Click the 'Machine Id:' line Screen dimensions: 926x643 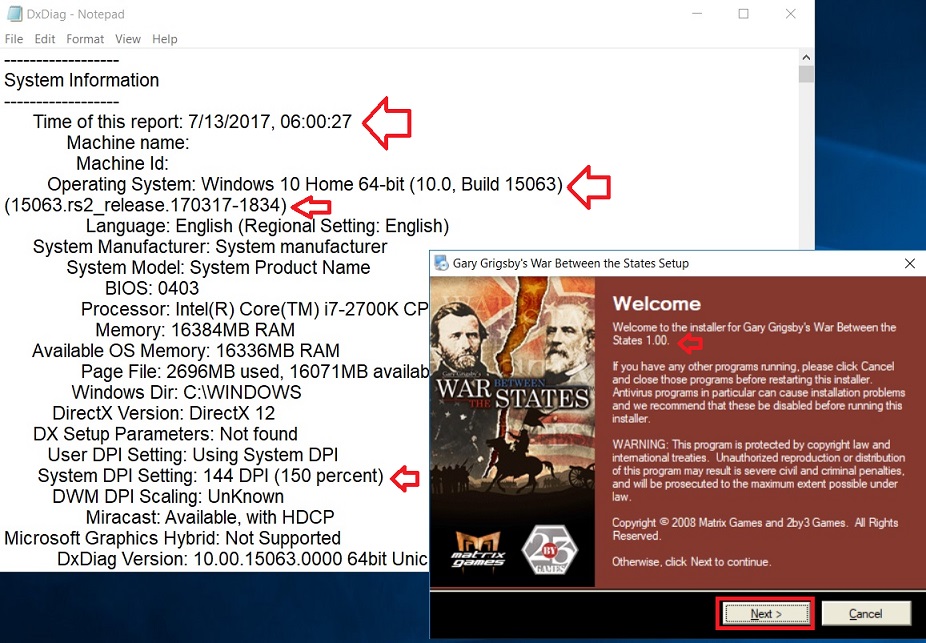pos(122,163)
